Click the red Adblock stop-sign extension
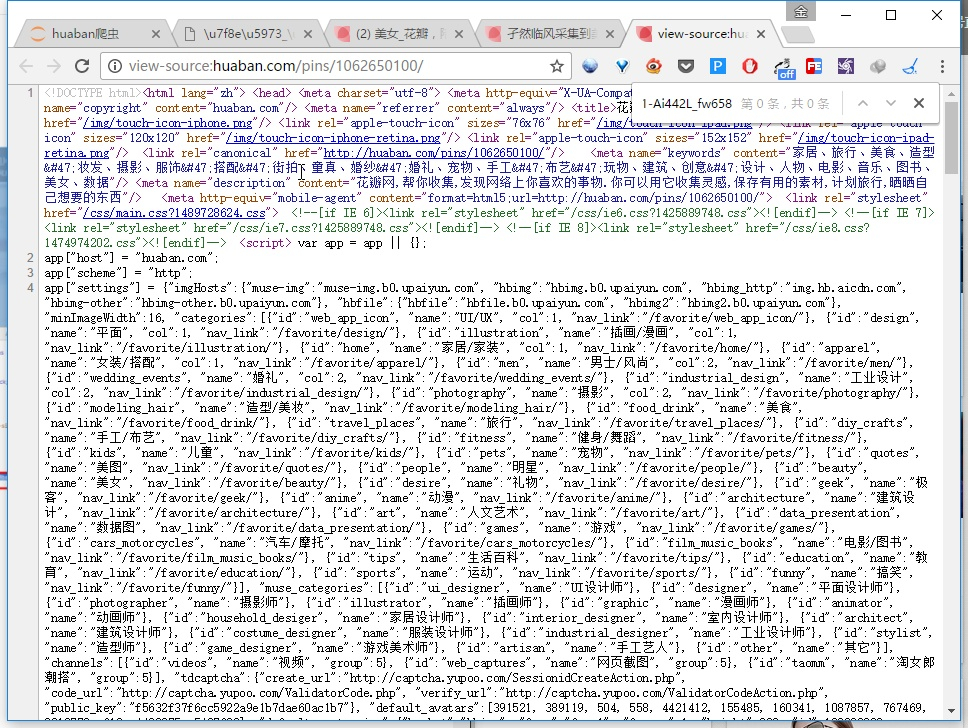Screen dimensions: 968x728 click(x=749, y=67)
